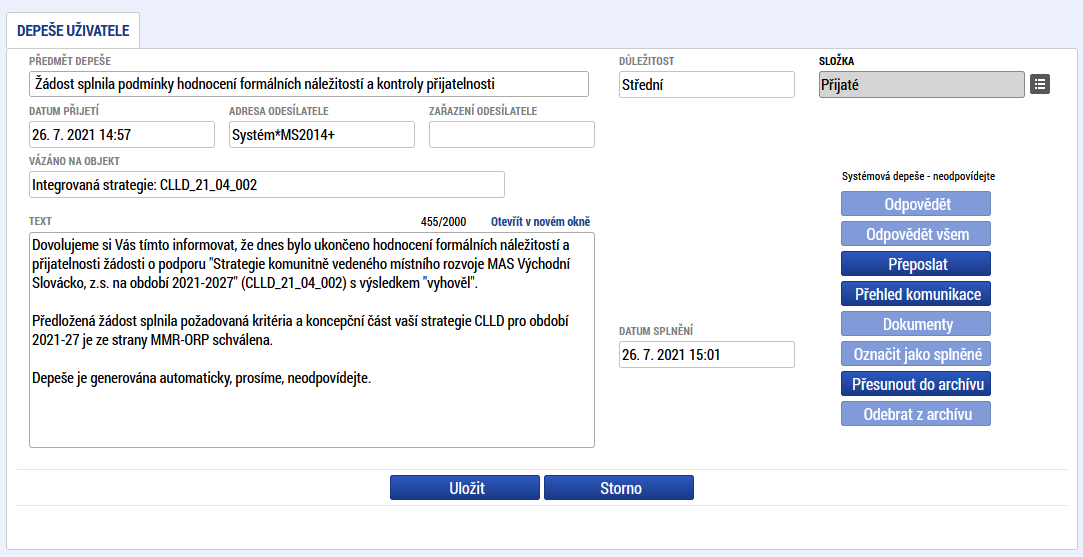Click inside the message Text area

(312, 340)
